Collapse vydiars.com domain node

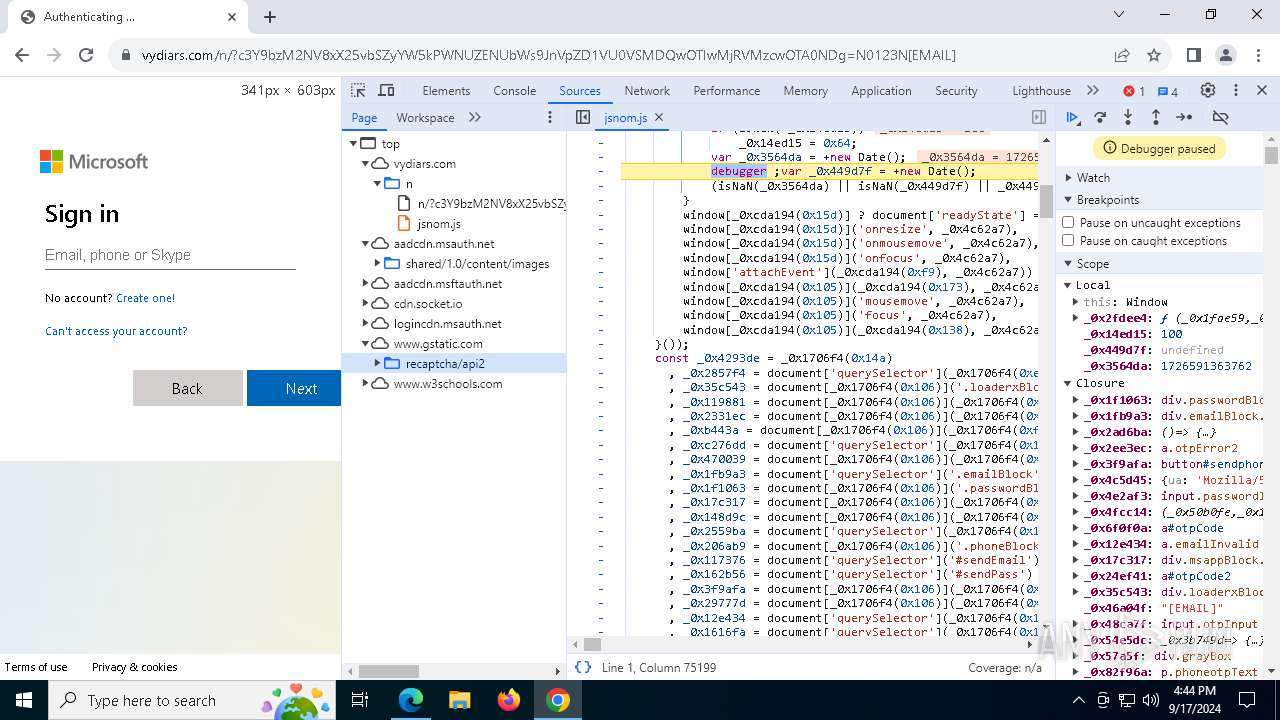[x=366, y=164]
